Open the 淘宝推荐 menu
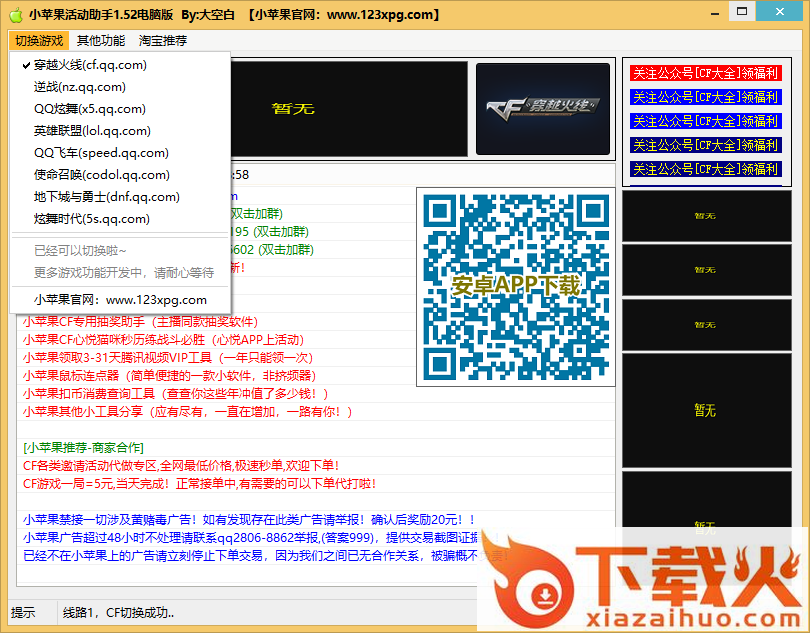The width and height of the screenshot is (810, 633). (x=163, y=40)
